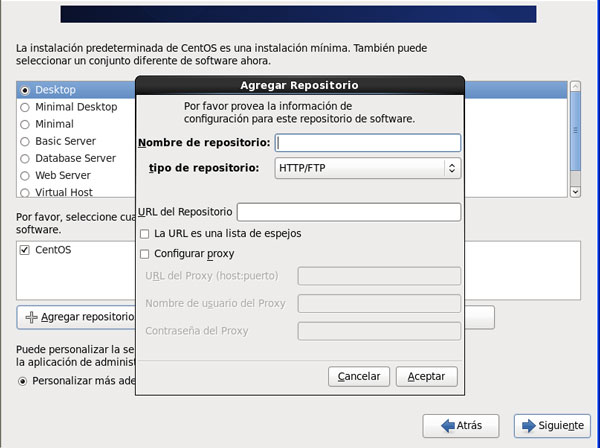Open the tipo de repositorio dropdown
The width and height of the screenshot is (600, 448).
coord(367,168)
